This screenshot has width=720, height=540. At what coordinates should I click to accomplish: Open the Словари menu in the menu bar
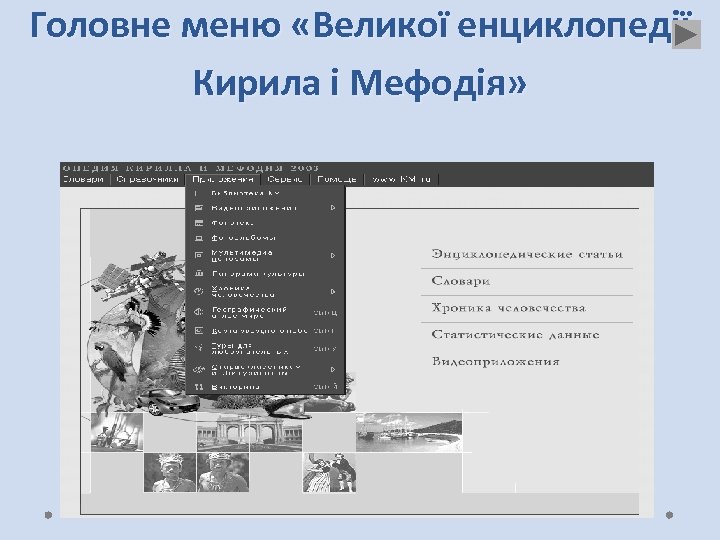pyautogui.click(x=84, y=180)
